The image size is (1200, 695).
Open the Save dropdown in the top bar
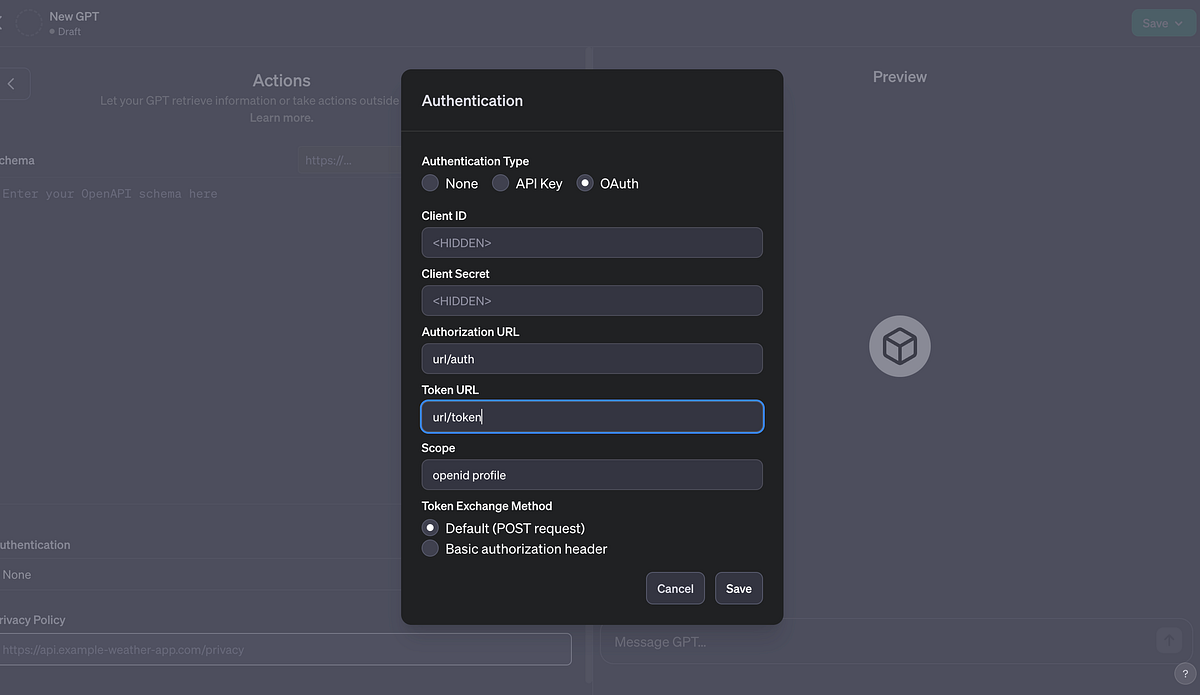[x=1161, y=22]
